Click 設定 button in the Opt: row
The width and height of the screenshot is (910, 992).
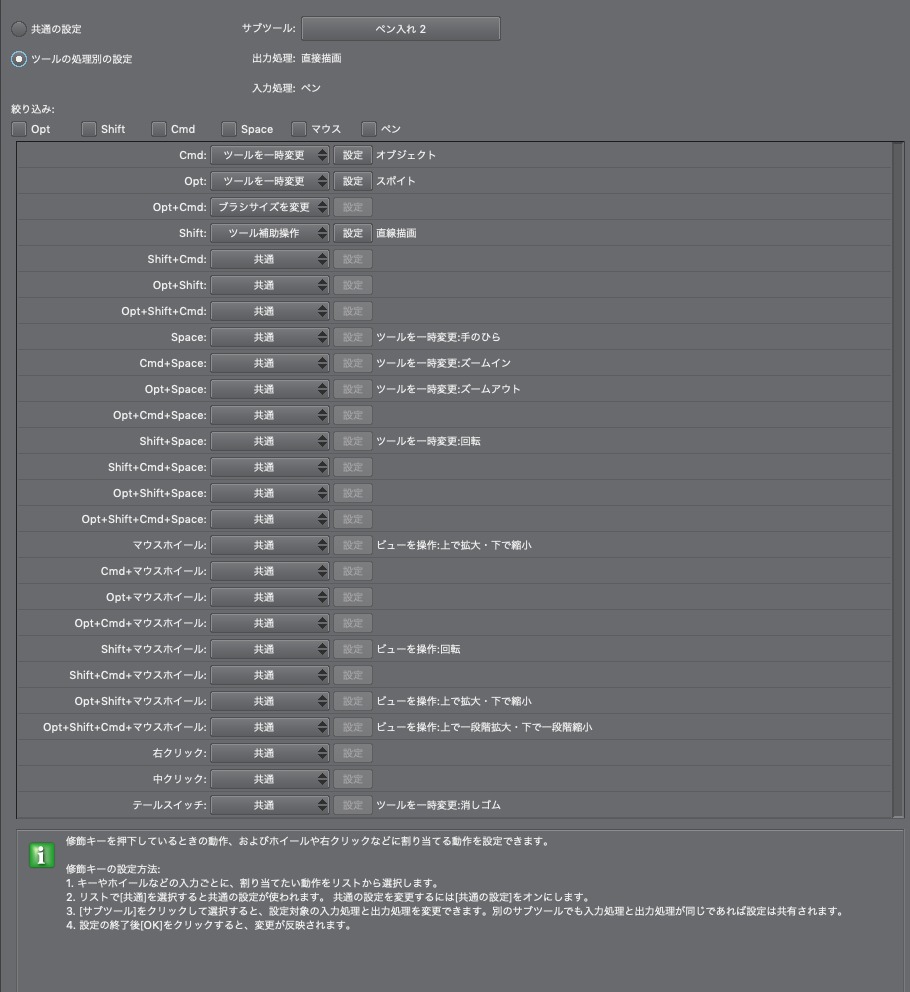click(x=352, y=181)
